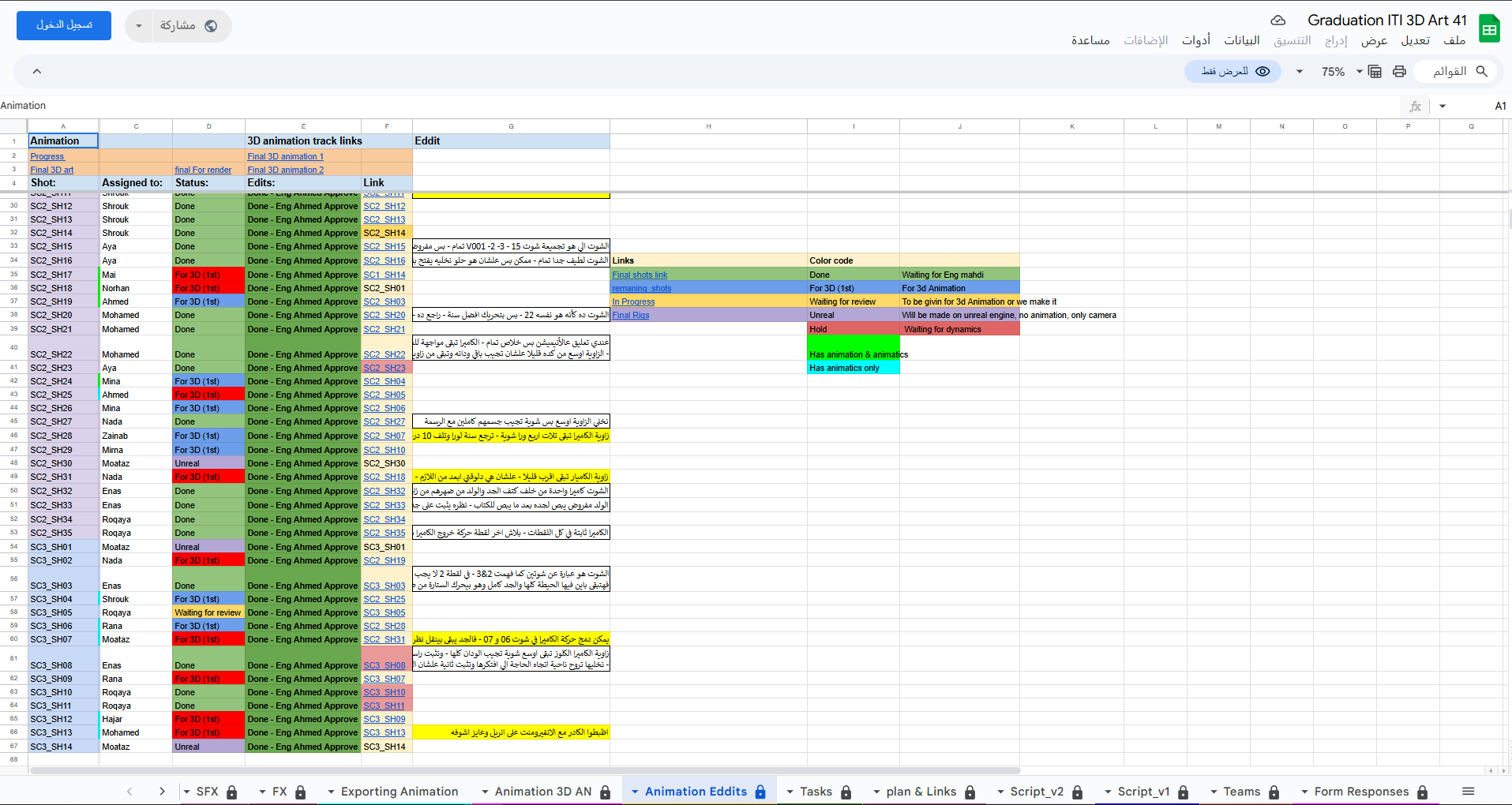Click the تسجيل الدخول sign-in button

click(64, 25)
